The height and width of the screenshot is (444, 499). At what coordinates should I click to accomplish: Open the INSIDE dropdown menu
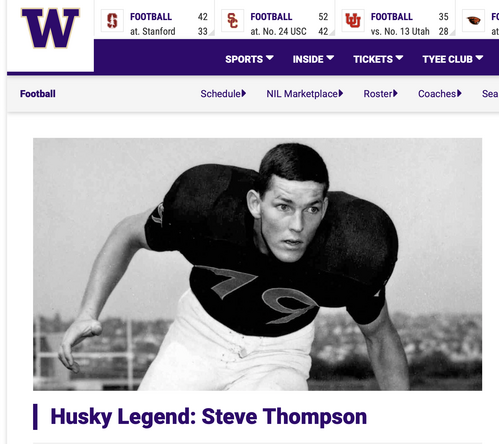313,59
